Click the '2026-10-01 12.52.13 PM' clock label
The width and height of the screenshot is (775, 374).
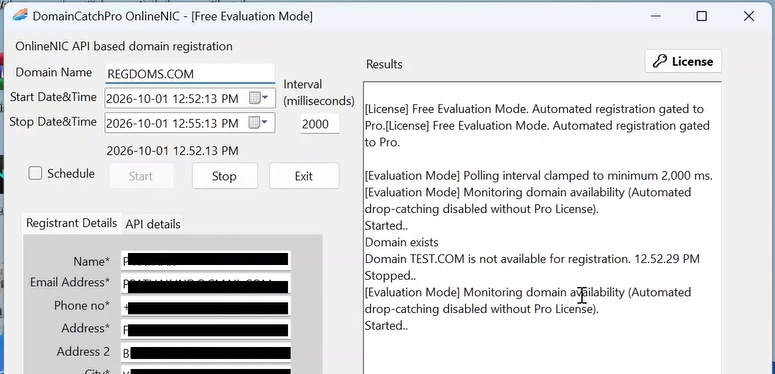172,150
